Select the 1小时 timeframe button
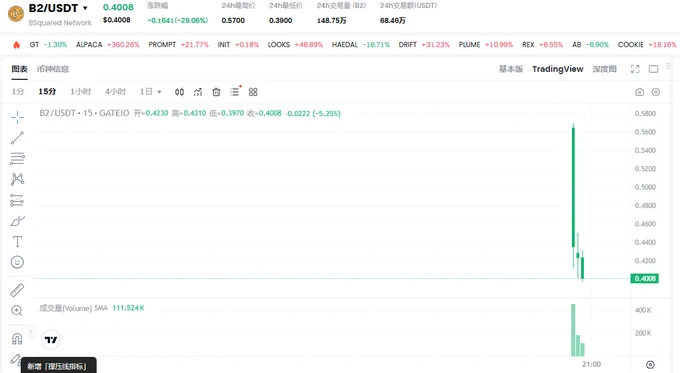The height and width of the screenshot is (373, 680). 81,92
